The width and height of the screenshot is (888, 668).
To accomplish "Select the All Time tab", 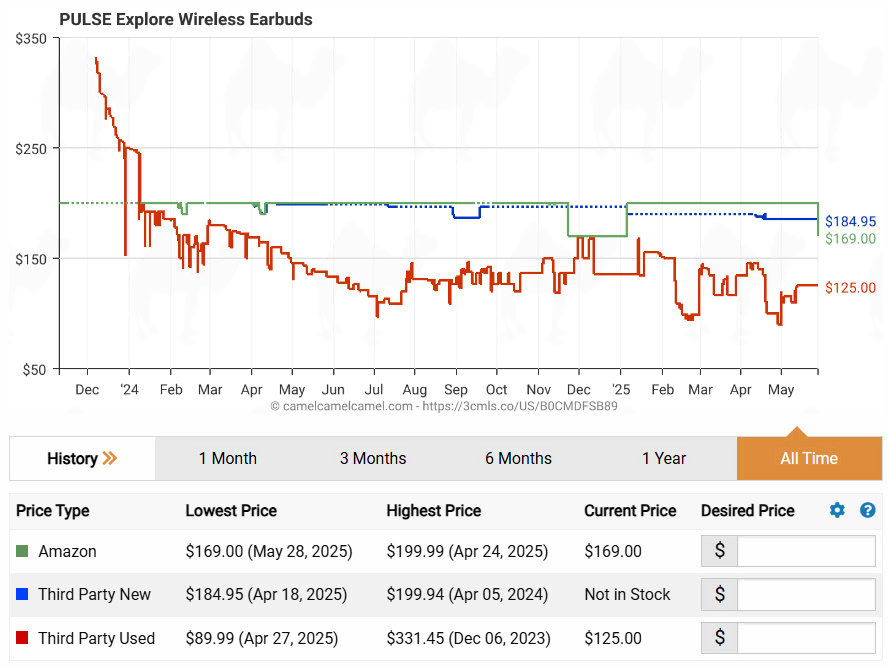I will 809,459.
